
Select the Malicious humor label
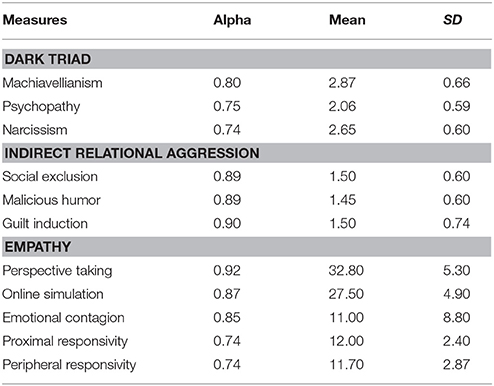pos(51,200)
